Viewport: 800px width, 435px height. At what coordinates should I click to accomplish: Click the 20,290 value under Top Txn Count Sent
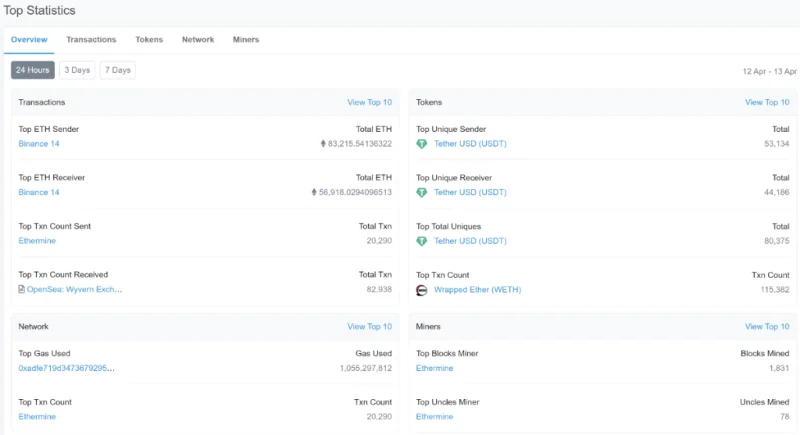pyautogui.click(x=379, y=241)
